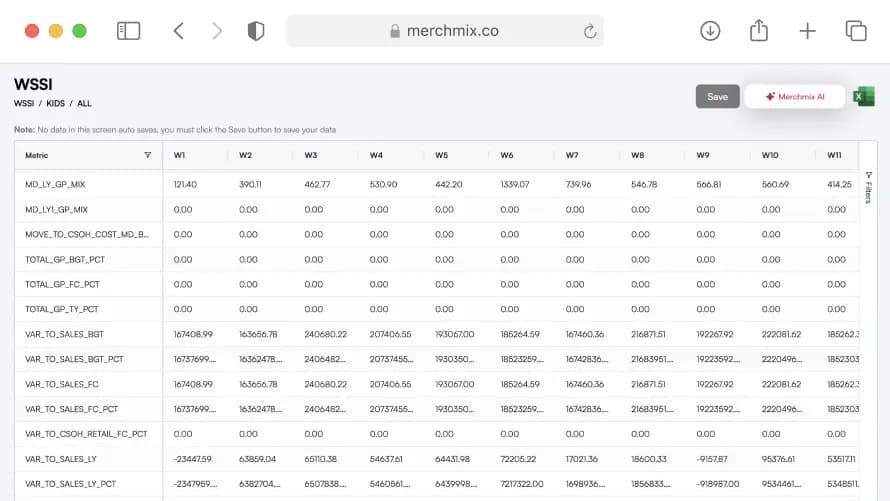Click the W1 column header
The height and width of the screenshot is (501, 890).
(x=180, y=155)
